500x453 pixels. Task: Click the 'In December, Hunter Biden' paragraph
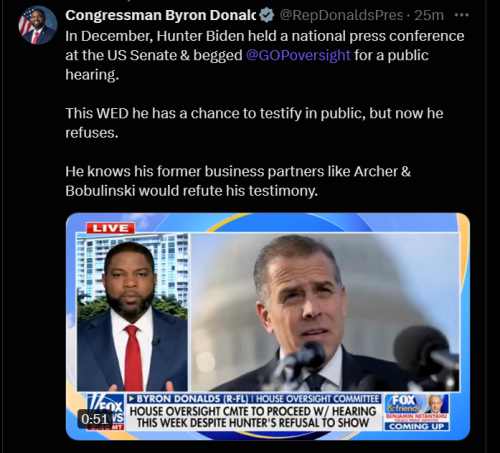265,55
